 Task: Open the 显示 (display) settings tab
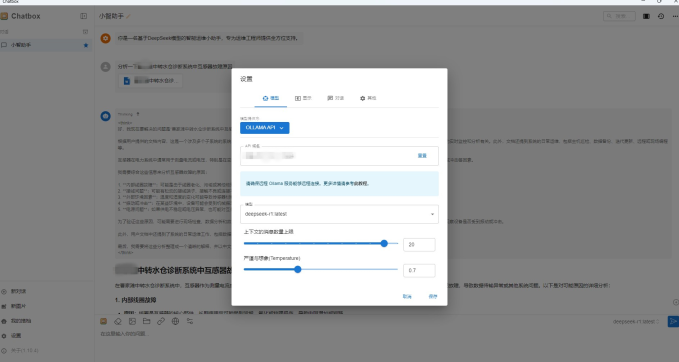click(x=303, y=98)
